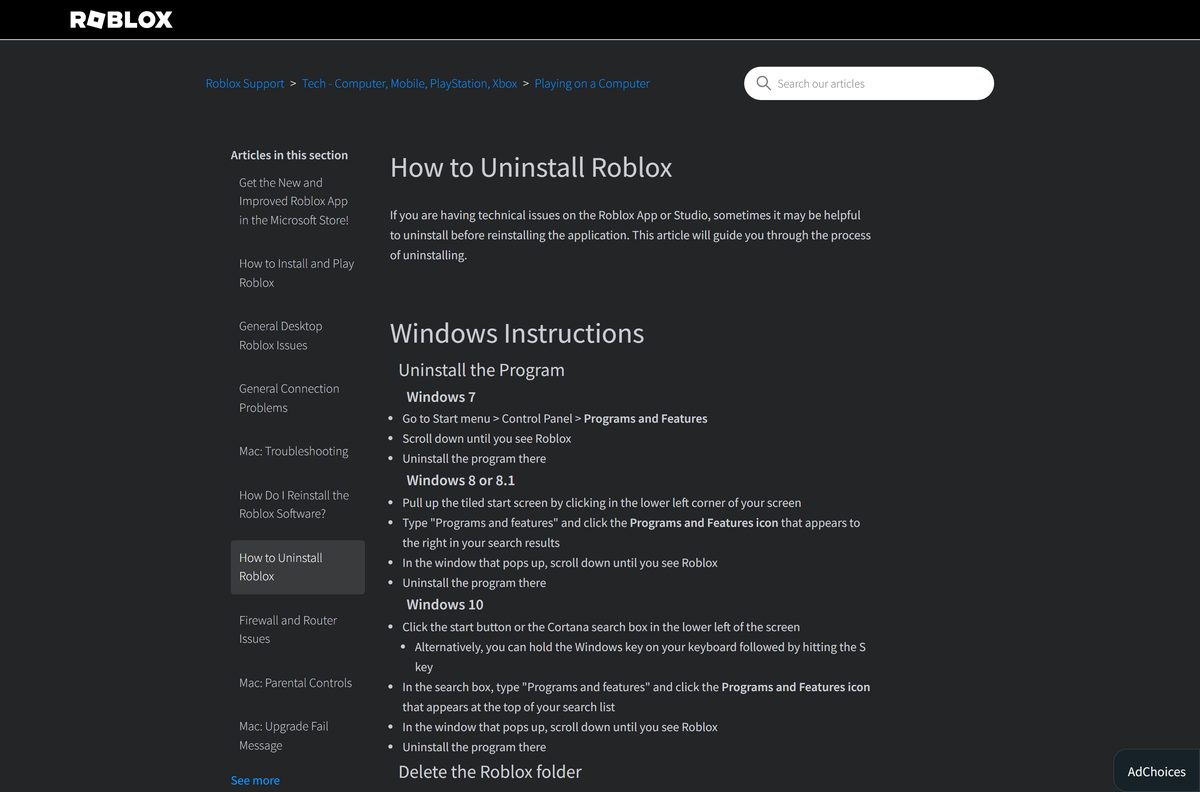Open 'How to Install and Play Roblox' article
Screen dimensions: 1200x792
coord(297,273)
